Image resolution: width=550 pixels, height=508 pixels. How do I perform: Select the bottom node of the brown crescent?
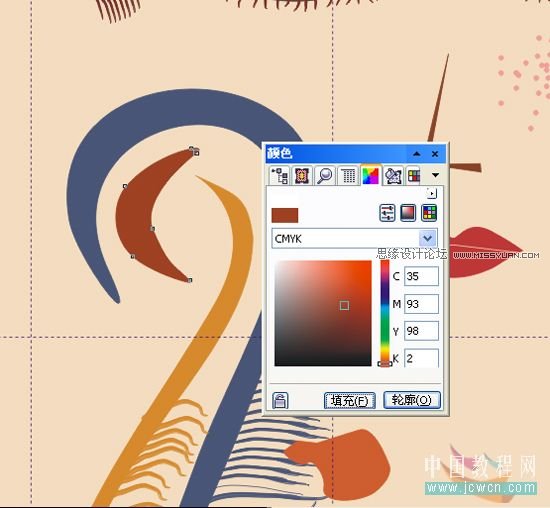click(190, 280)
